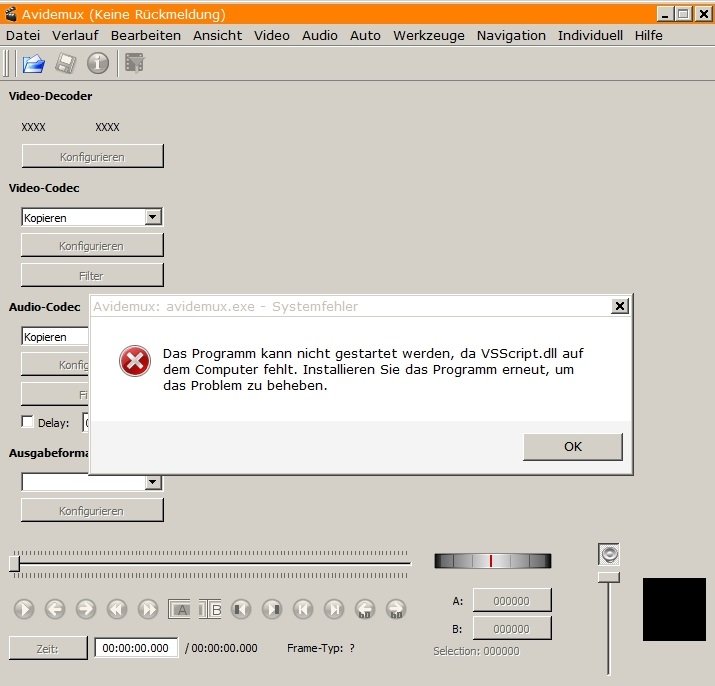The image size is (715, 686).
Task: Click the total duration / 00:00:00.000 text
Action: pyautogui.click(x=221, y=648)
